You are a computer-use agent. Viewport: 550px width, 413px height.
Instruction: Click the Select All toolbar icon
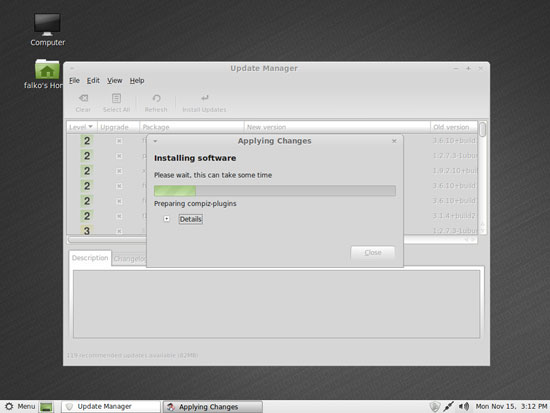116,98
